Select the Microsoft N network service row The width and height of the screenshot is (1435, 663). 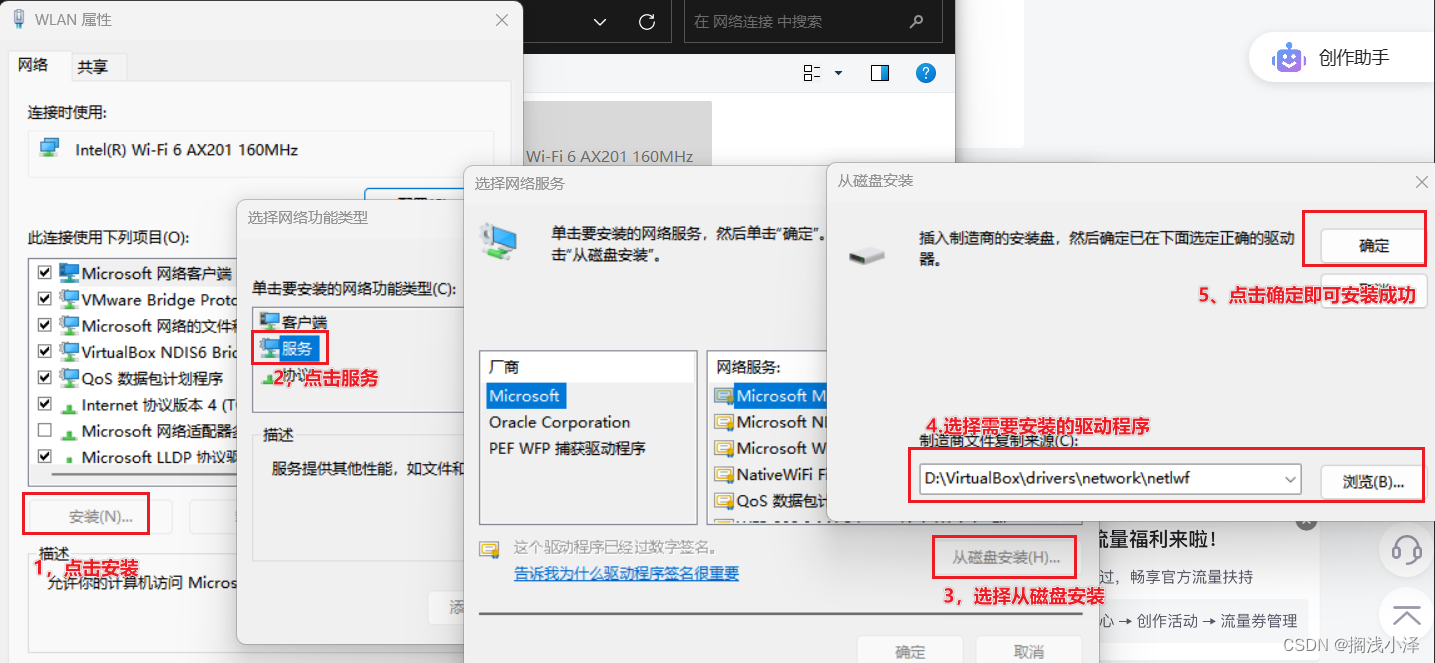point(771,422)
